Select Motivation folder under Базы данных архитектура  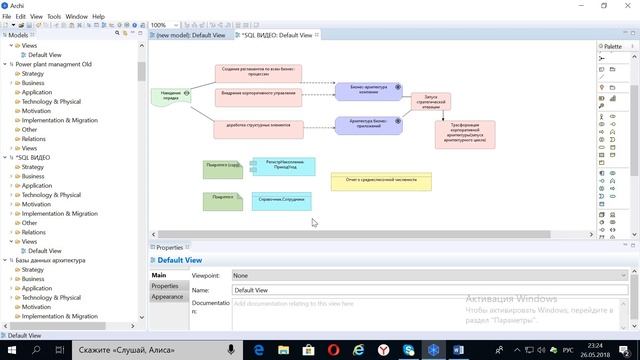36,307
